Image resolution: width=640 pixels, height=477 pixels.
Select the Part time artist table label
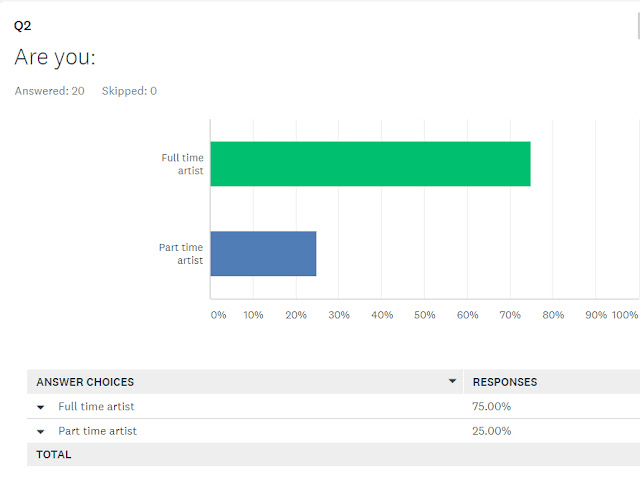coord(98,431)
